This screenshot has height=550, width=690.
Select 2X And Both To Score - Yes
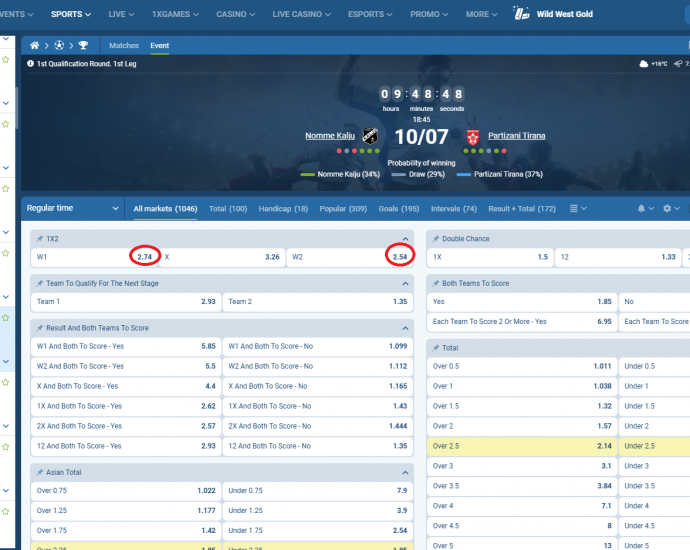(x=126, y=426)
